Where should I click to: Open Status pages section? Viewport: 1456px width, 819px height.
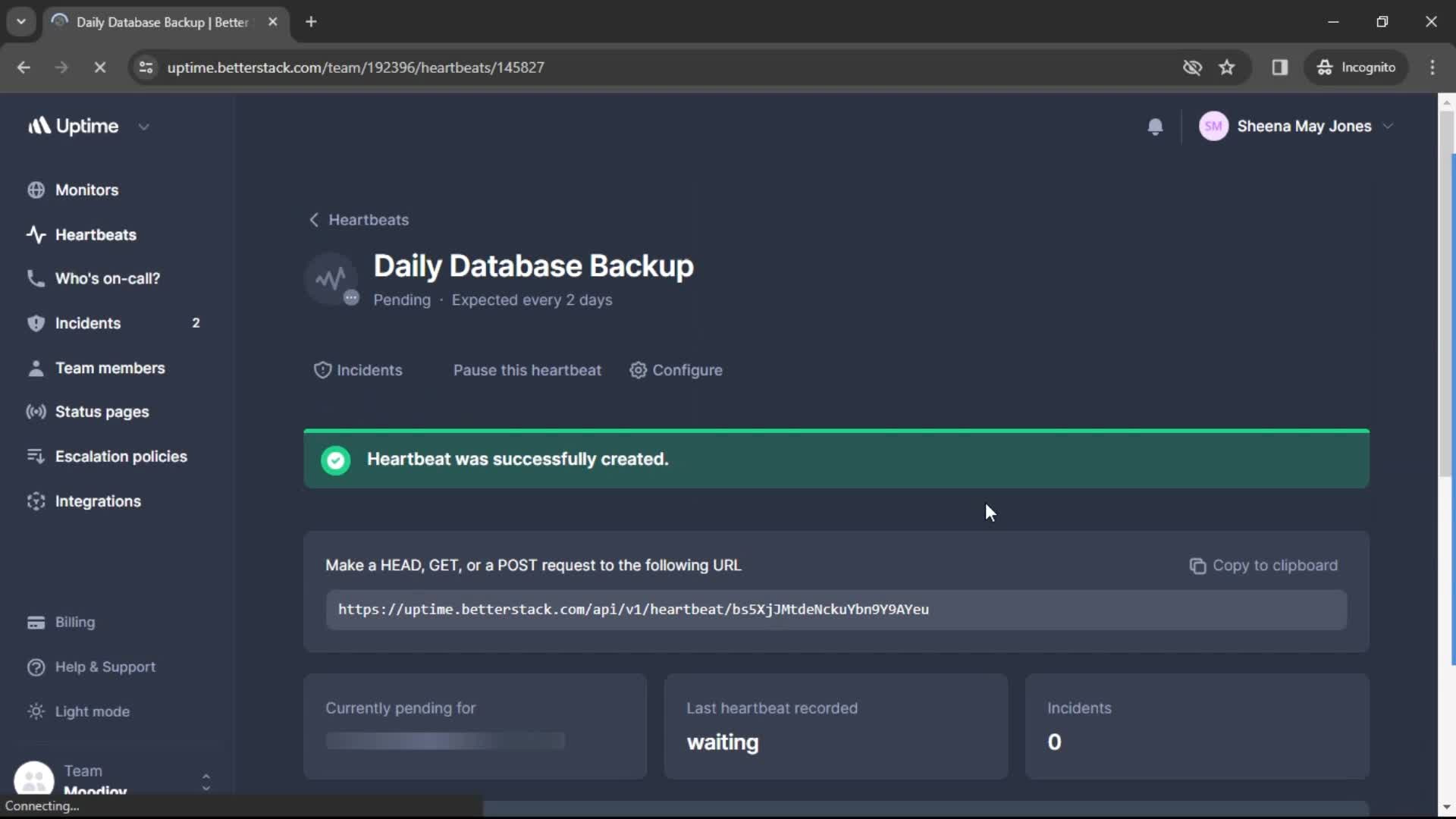point(102,413)
